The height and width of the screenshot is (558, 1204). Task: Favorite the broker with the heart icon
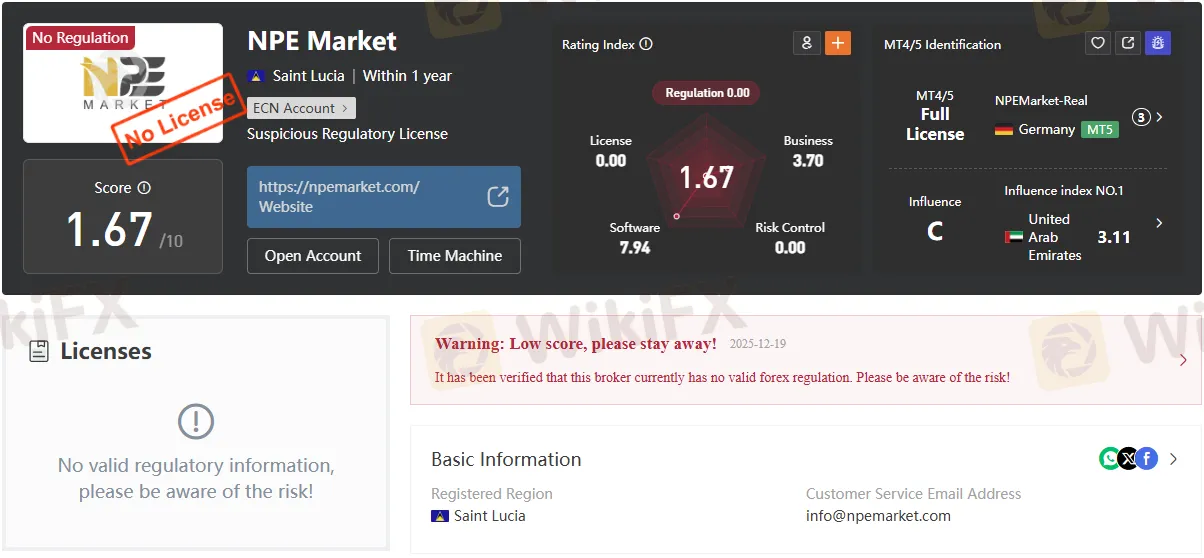pos(1098,43)
